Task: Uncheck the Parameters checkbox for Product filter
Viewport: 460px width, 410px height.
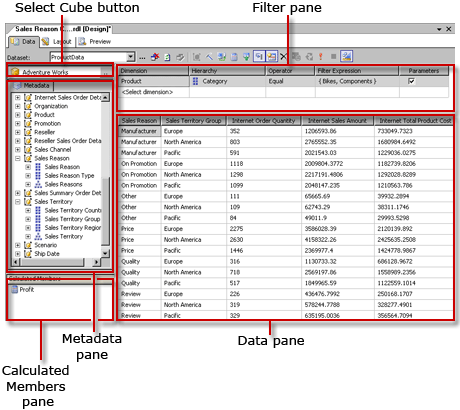Action: pyautogui.click(x=412, y=81)
